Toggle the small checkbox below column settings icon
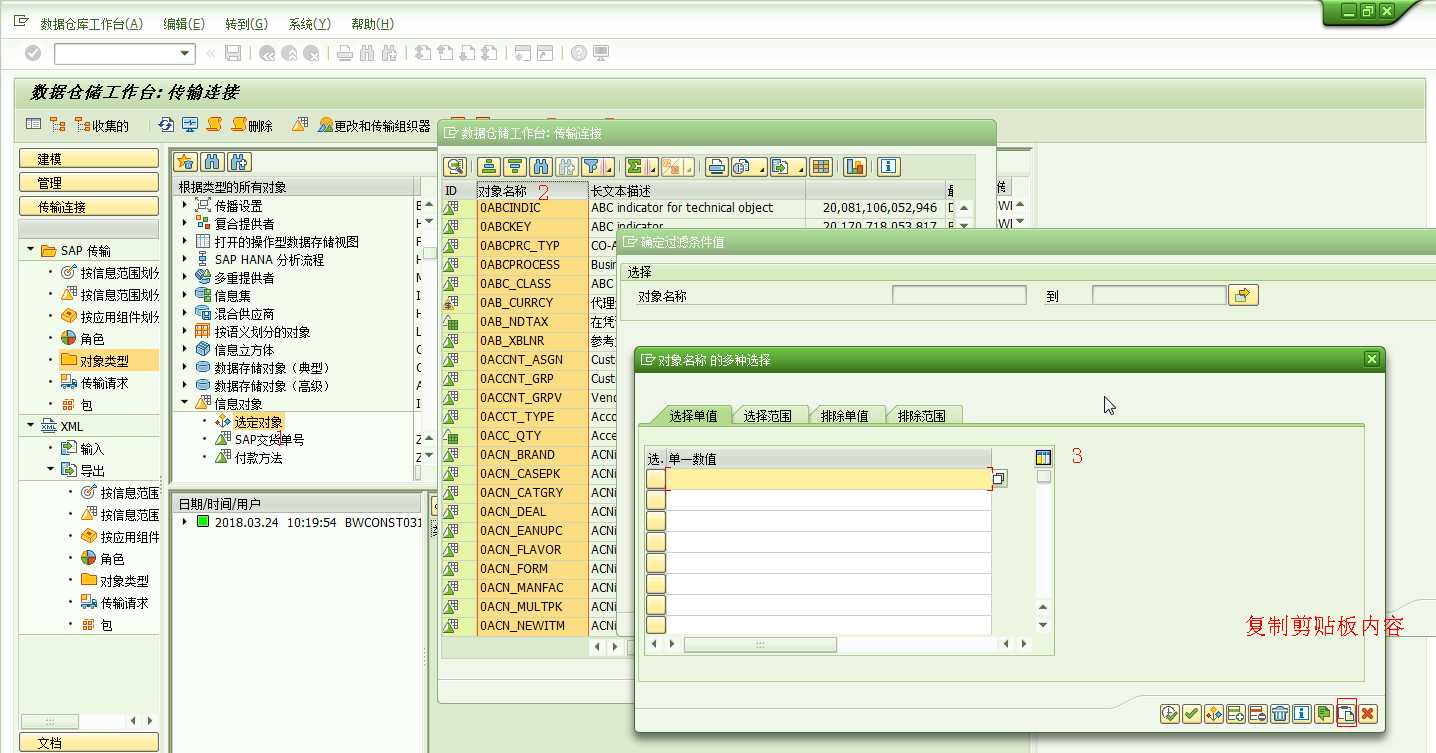 (1044, 477)
